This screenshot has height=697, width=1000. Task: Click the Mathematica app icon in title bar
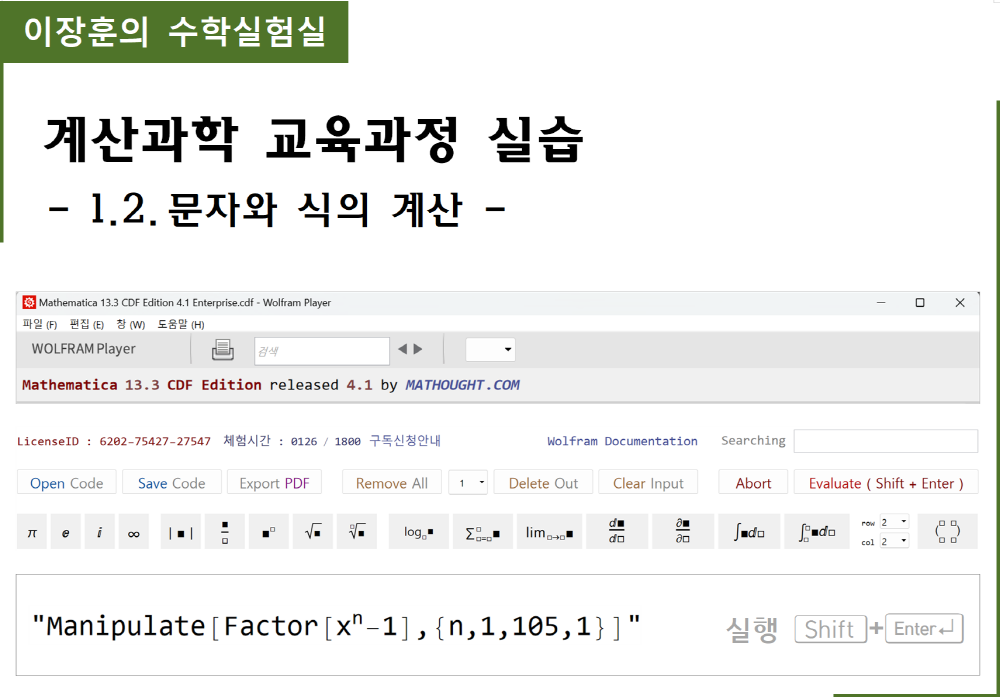(29, 302)
